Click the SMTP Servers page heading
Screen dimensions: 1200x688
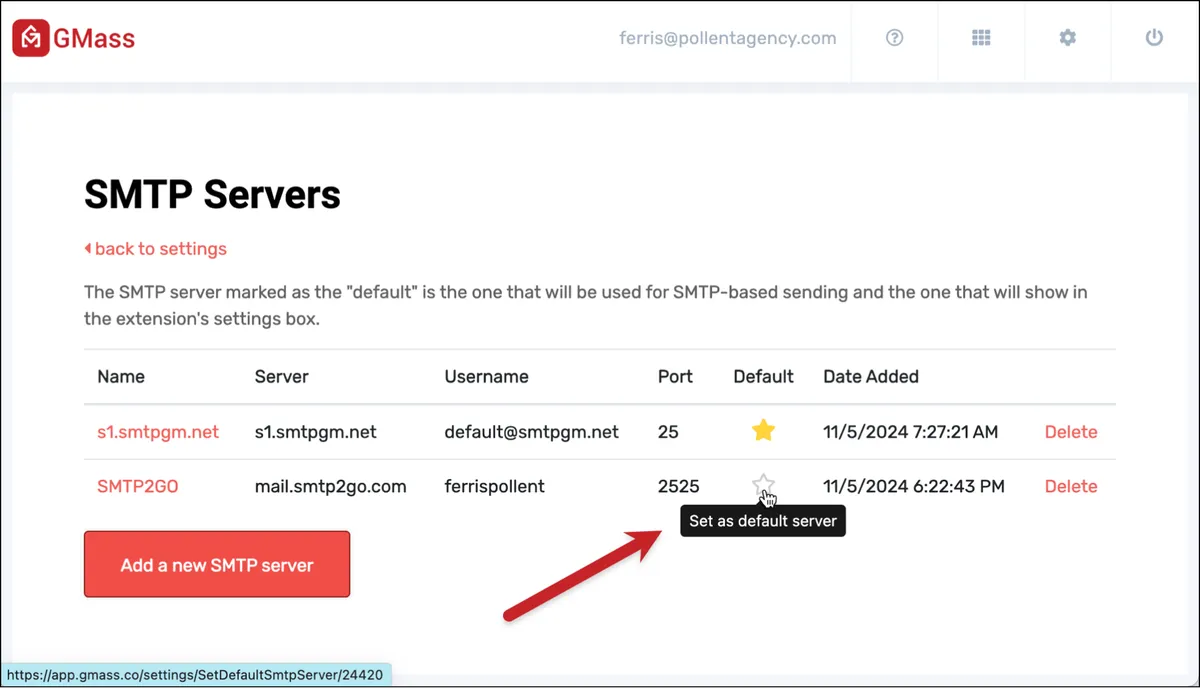(x=212, y=194)
